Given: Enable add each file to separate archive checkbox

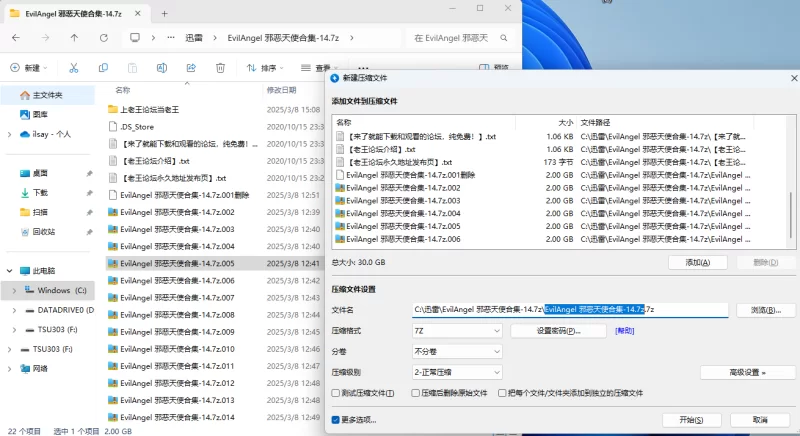Looking at the screenshot, I should pos(502,393).
